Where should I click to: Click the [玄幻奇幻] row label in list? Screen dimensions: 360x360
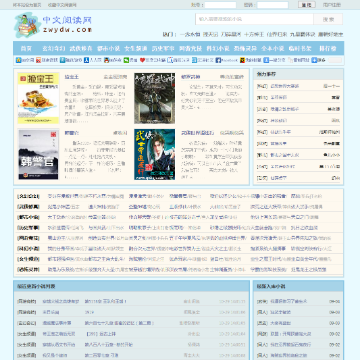[28, 196]
